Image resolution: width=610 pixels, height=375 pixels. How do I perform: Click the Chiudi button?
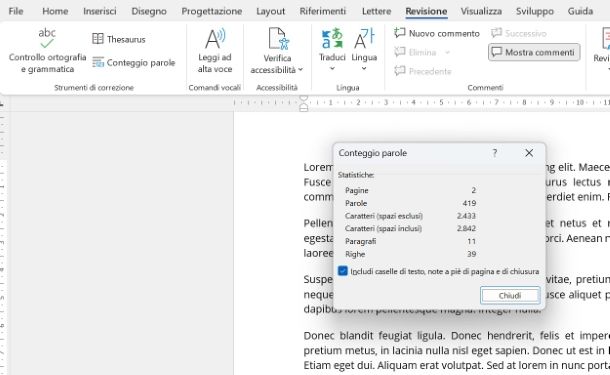click(510, 296)
